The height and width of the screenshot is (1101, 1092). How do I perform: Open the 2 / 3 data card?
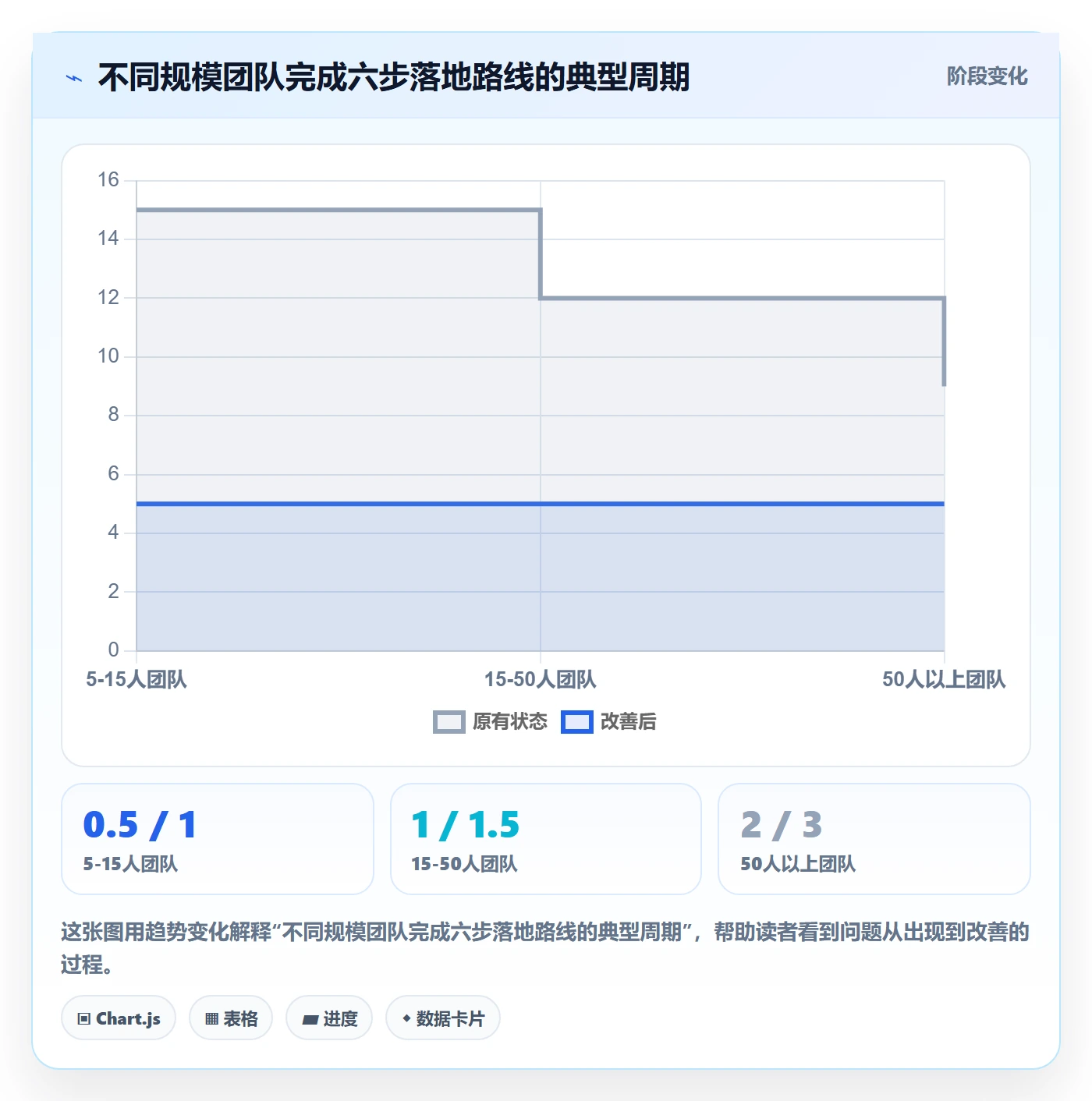[874, 839]
